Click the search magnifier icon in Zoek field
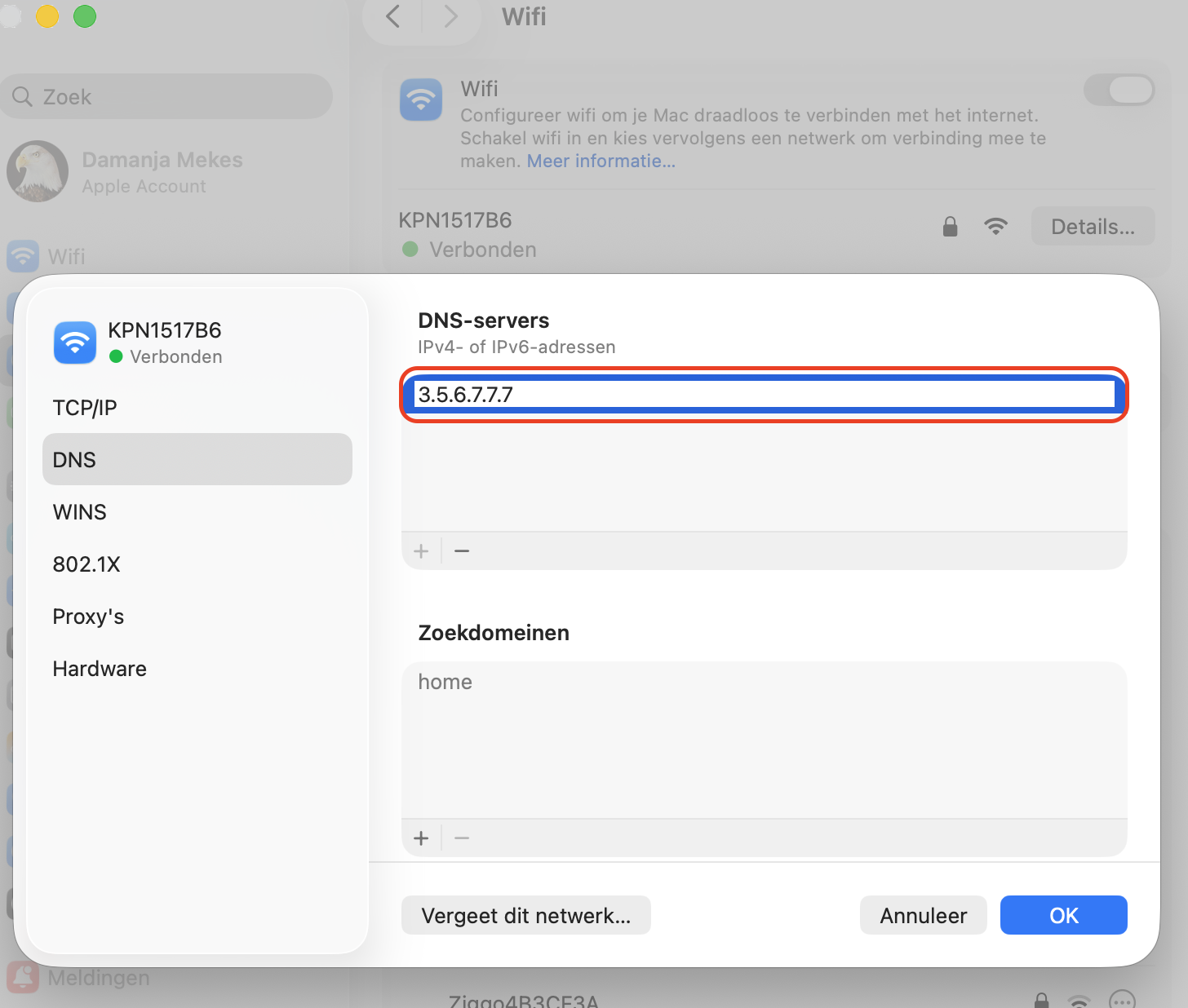1188x1008 pixels. pos(23,96)
